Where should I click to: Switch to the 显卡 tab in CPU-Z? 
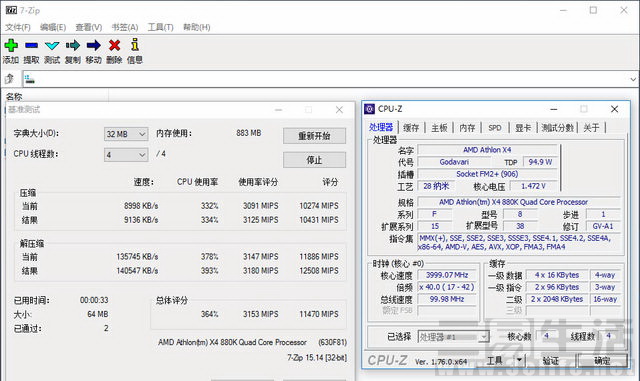tap(523, 128)
